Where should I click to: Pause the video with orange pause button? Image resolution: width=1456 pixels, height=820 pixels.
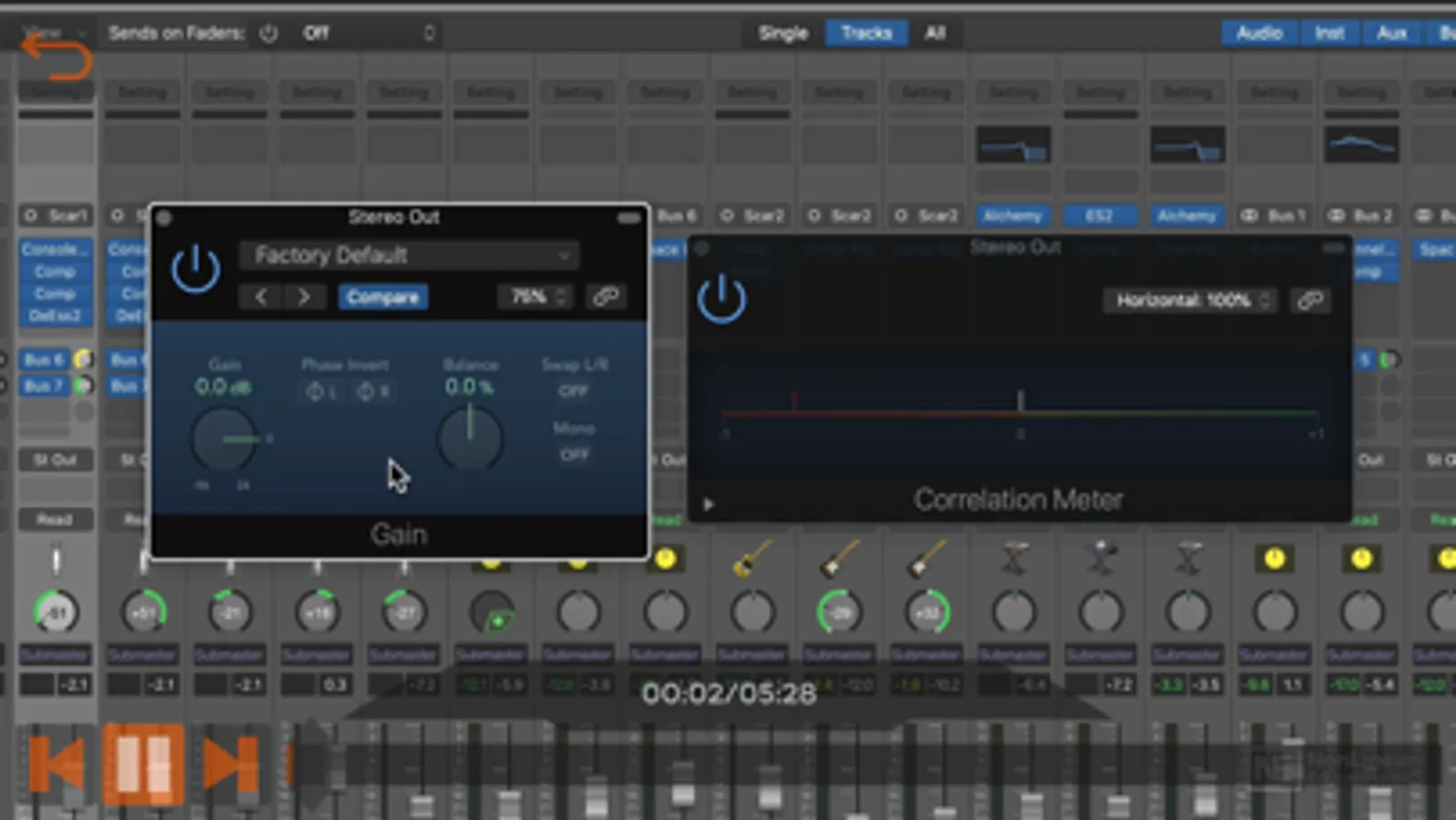point(144,764)
